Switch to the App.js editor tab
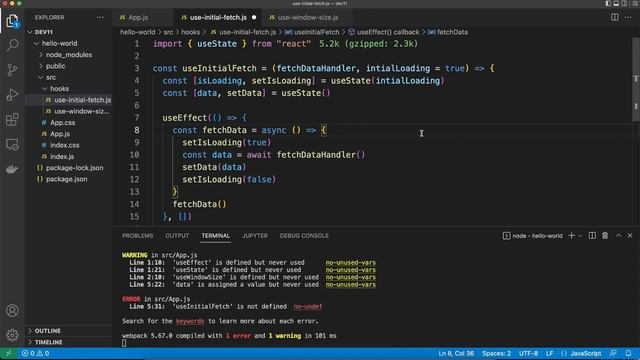The width and height of the screenshot is (640, 360). 138,18
